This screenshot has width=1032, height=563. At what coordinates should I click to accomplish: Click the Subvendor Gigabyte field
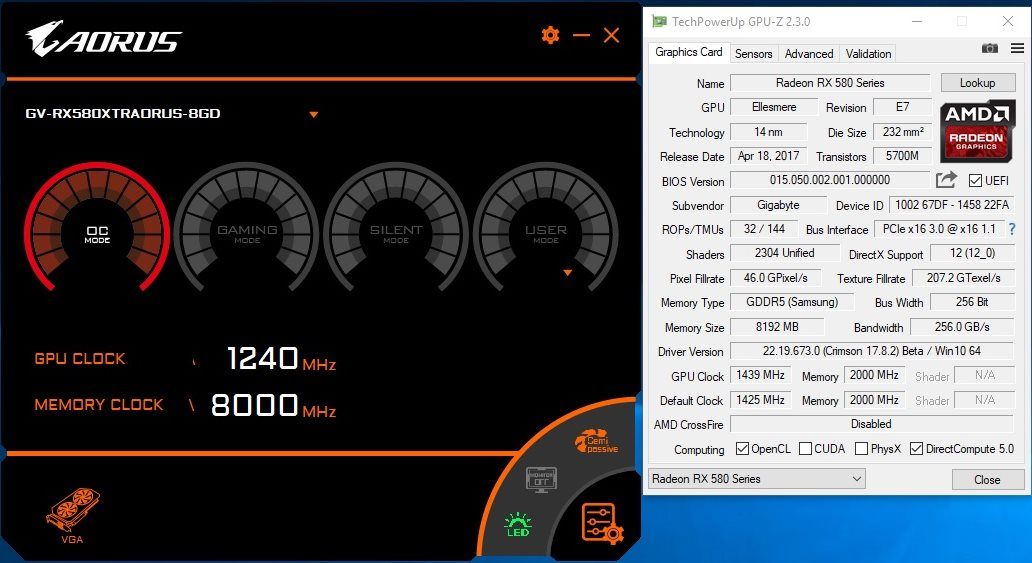779,205
